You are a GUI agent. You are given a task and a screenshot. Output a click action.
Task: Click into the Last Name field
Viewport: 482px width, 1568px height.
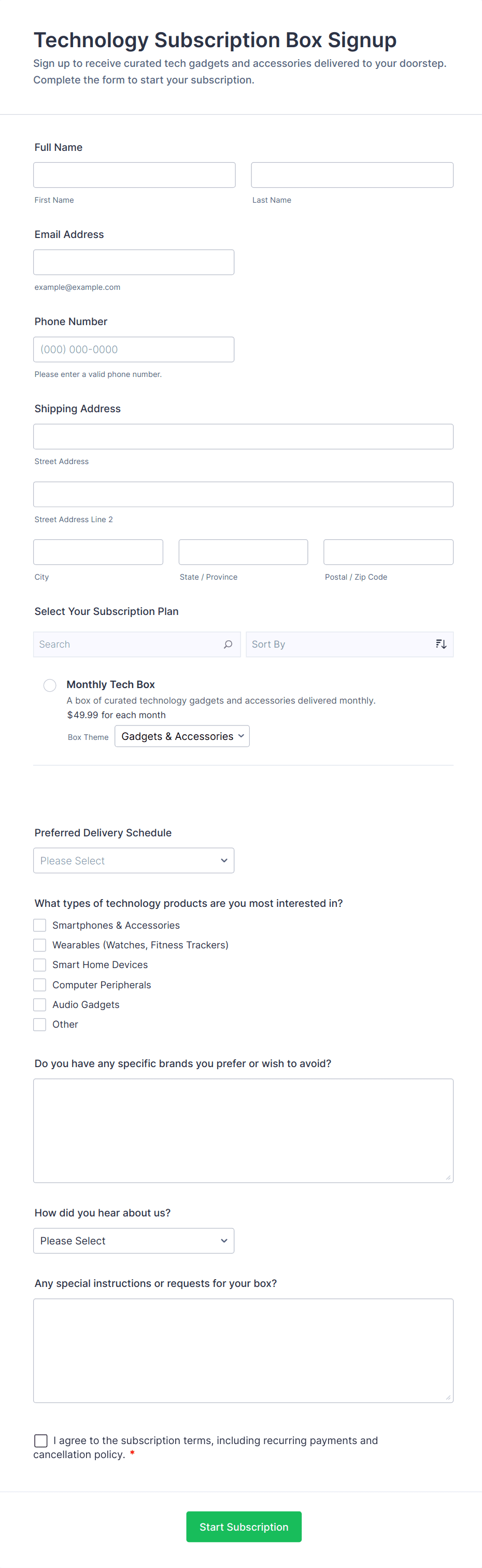[352, 175]
